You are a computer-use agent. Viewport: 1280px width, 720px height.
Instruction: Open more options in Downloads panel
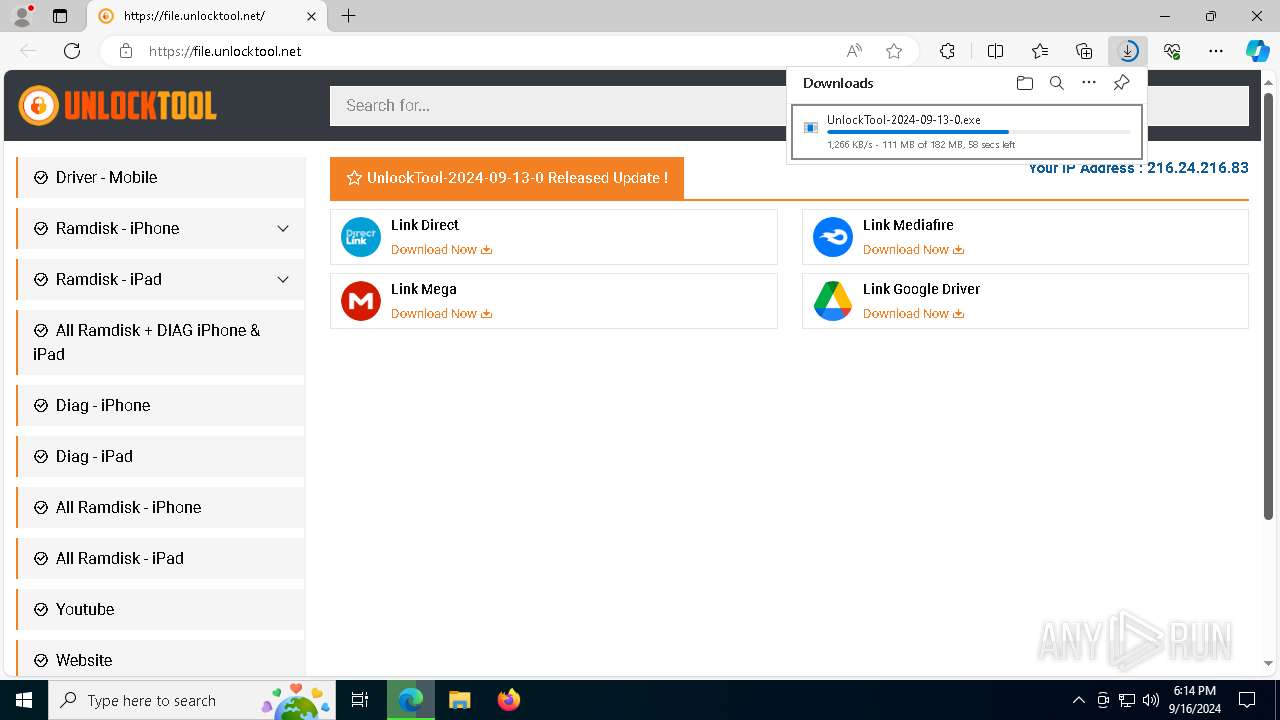click(x=1089, y=83)
